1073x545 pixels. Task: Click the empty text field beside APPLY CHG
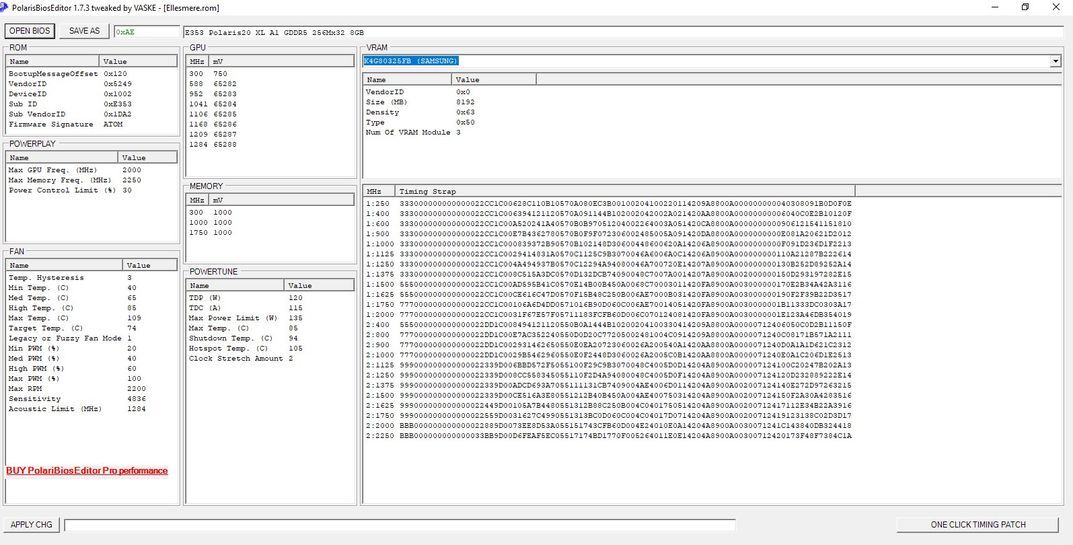400,524
